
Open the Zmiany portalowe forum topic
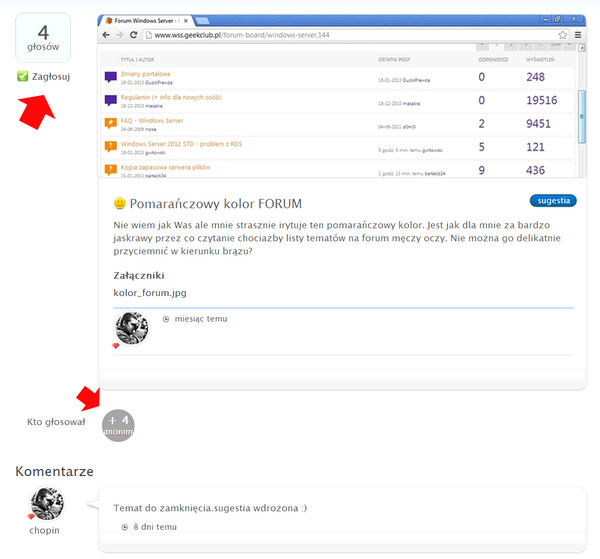[x=145, y=74]
